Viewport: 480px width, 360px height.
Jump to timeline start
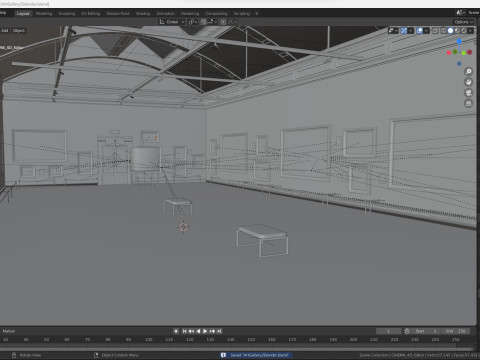[x=184, y=331]
